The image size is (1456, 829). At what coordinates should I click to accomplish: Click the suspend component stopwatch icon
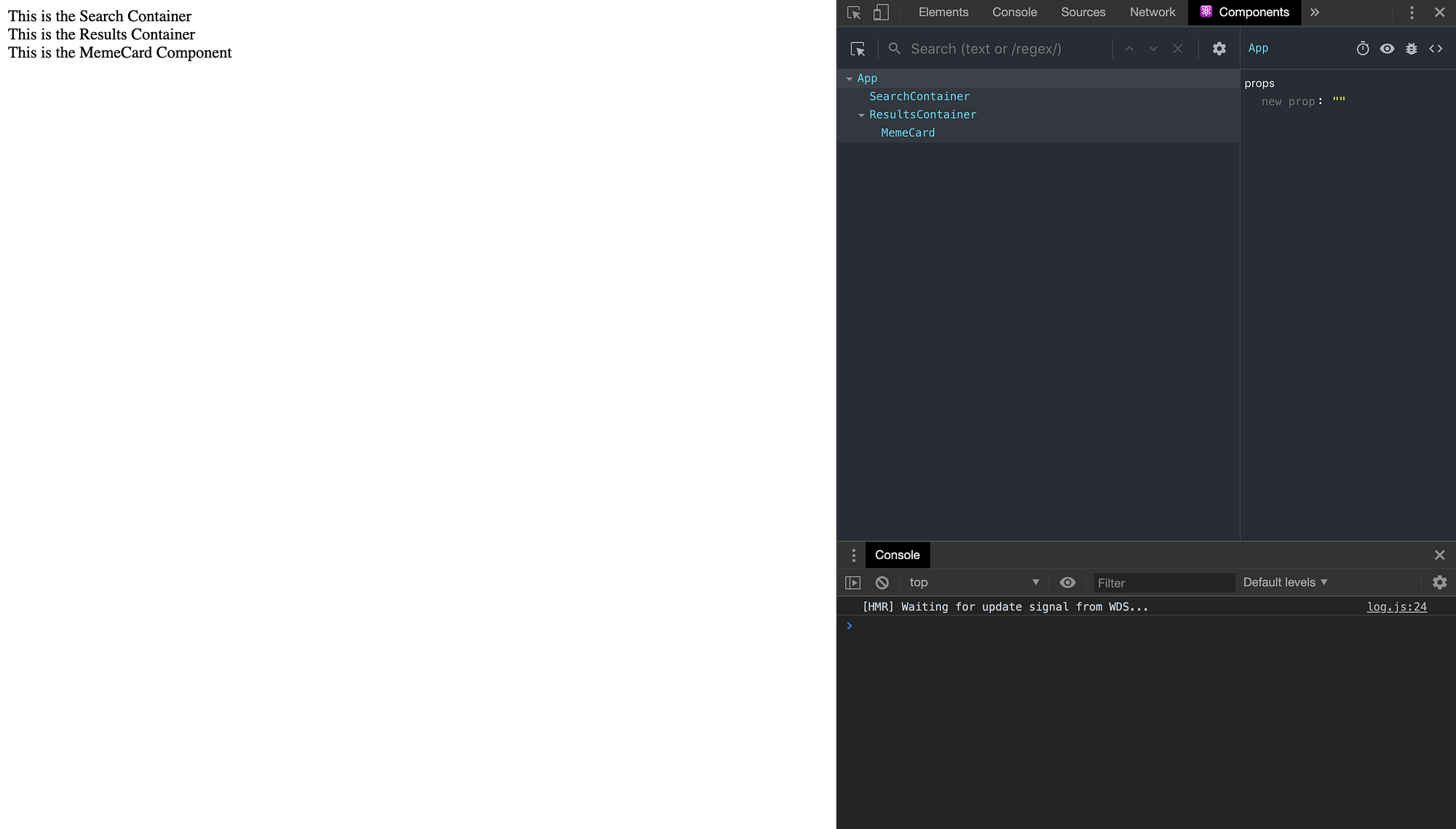(x=1363, y=49)
